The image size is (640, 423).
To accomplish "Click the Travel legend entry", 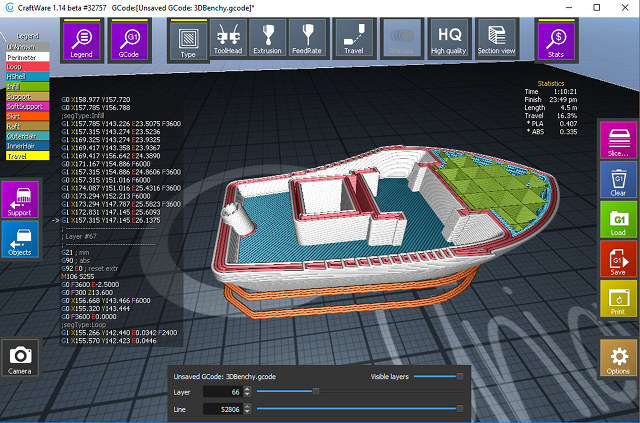I will pyautogui.click(x=28, y=156).
